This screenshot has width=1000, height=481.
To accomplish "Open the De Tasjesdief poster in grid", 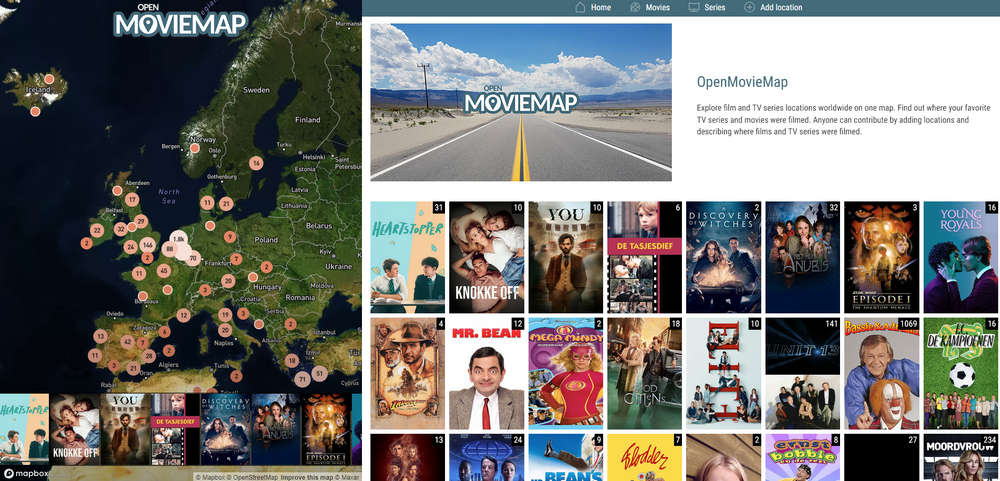I will tap(645, 257).
